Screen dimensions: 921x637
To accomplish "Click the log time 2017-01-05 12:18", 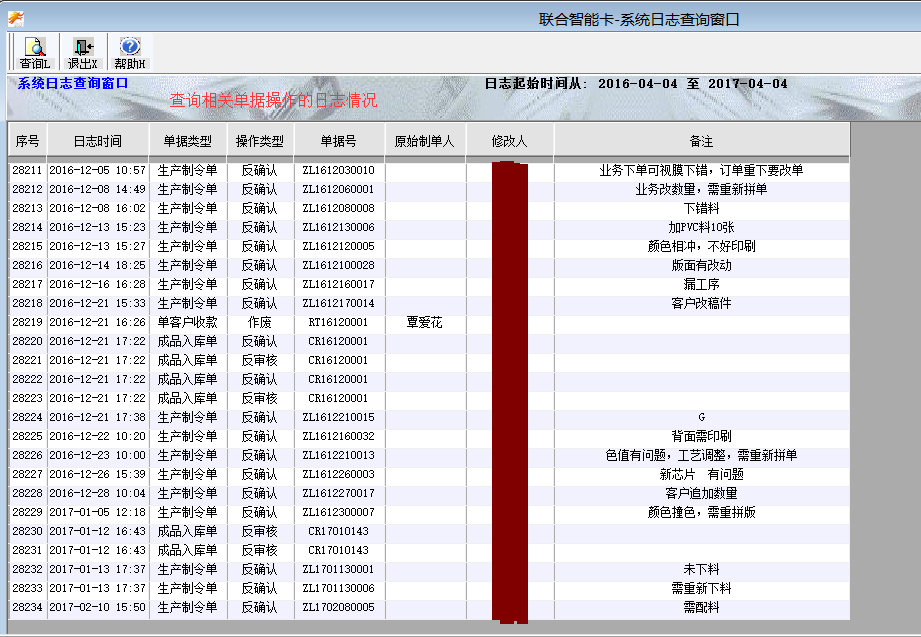I will pos(98,513).
